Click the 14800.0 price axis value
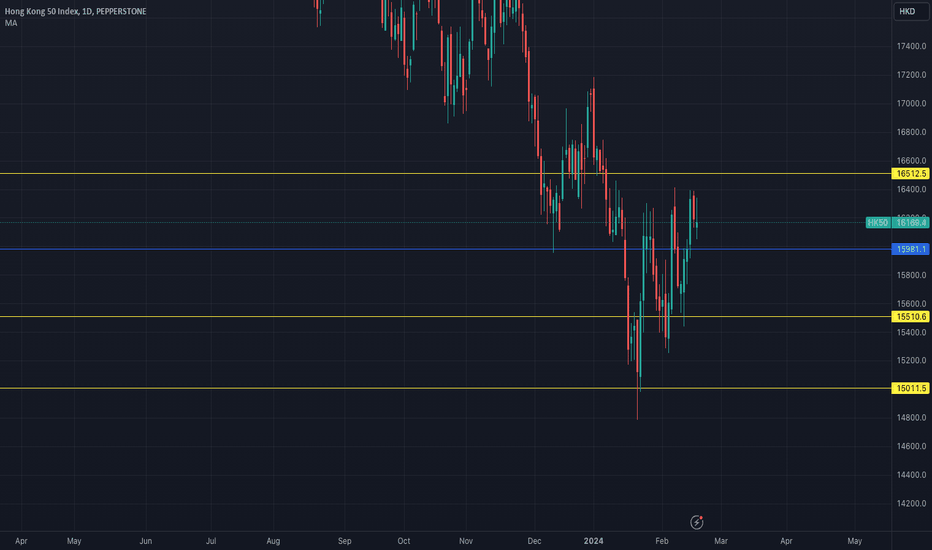The width and height of the screenshot is (932, 550). point(911,417)
